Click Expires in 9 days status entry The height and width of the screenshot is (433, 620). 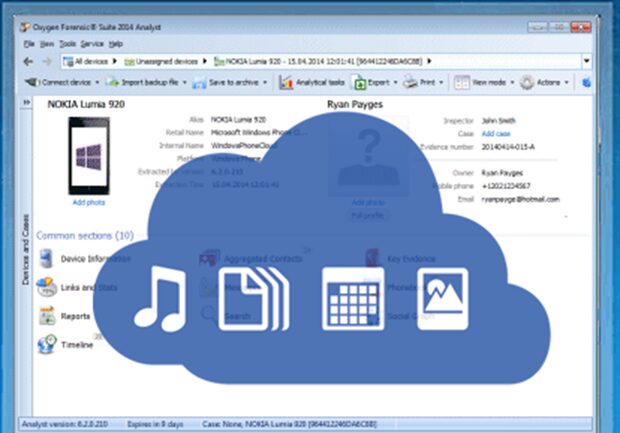pos(155,424)
